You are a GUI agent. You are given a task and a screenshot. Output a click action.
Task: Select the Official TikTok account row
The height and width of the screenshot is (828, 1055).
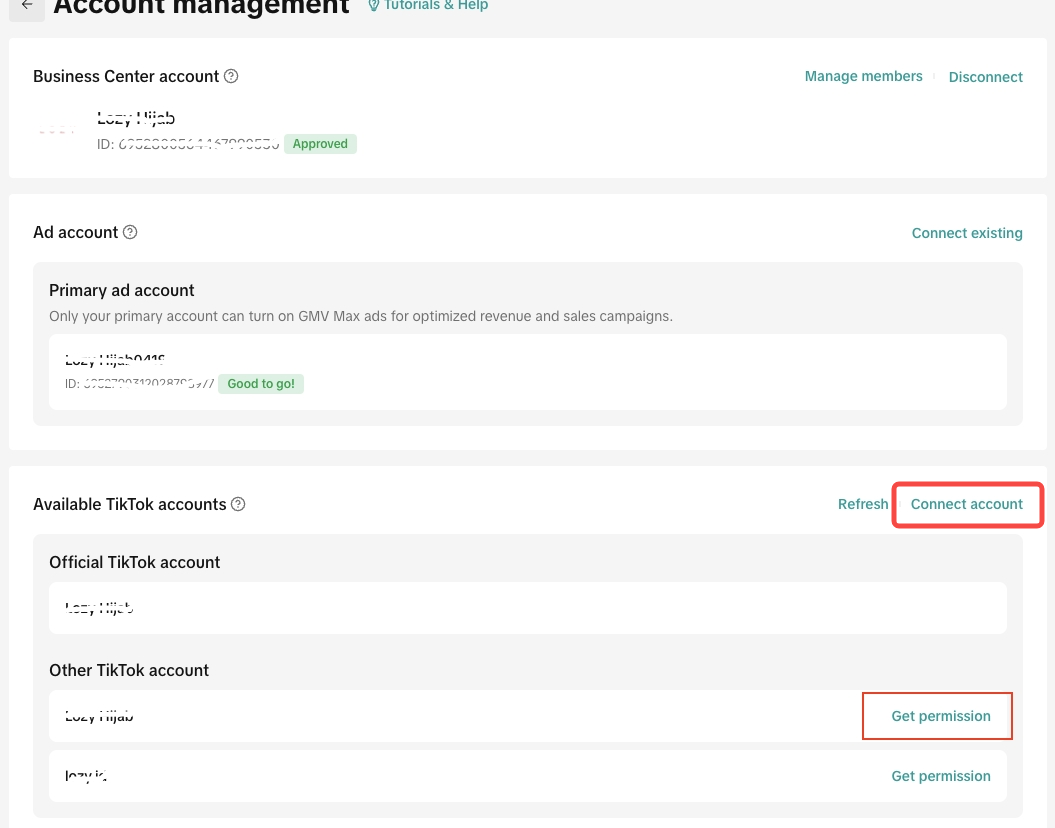point(527,607)
